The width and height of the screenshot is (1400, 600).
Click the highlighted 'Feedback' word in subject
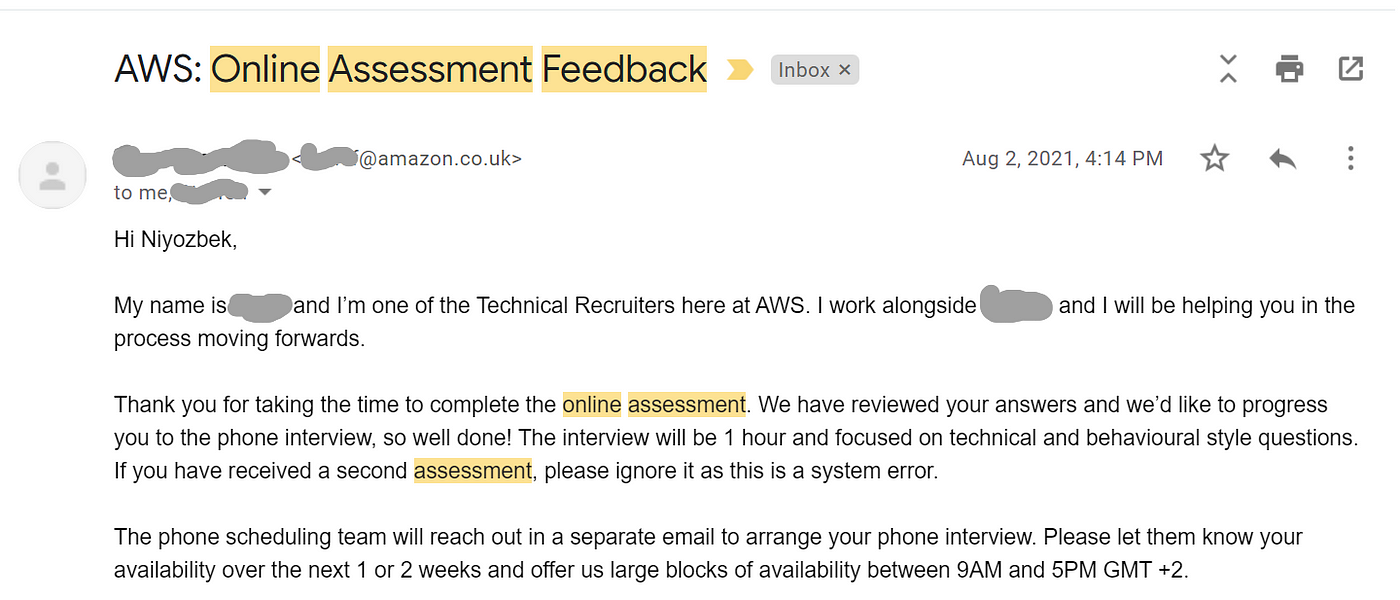pos(624,69)
